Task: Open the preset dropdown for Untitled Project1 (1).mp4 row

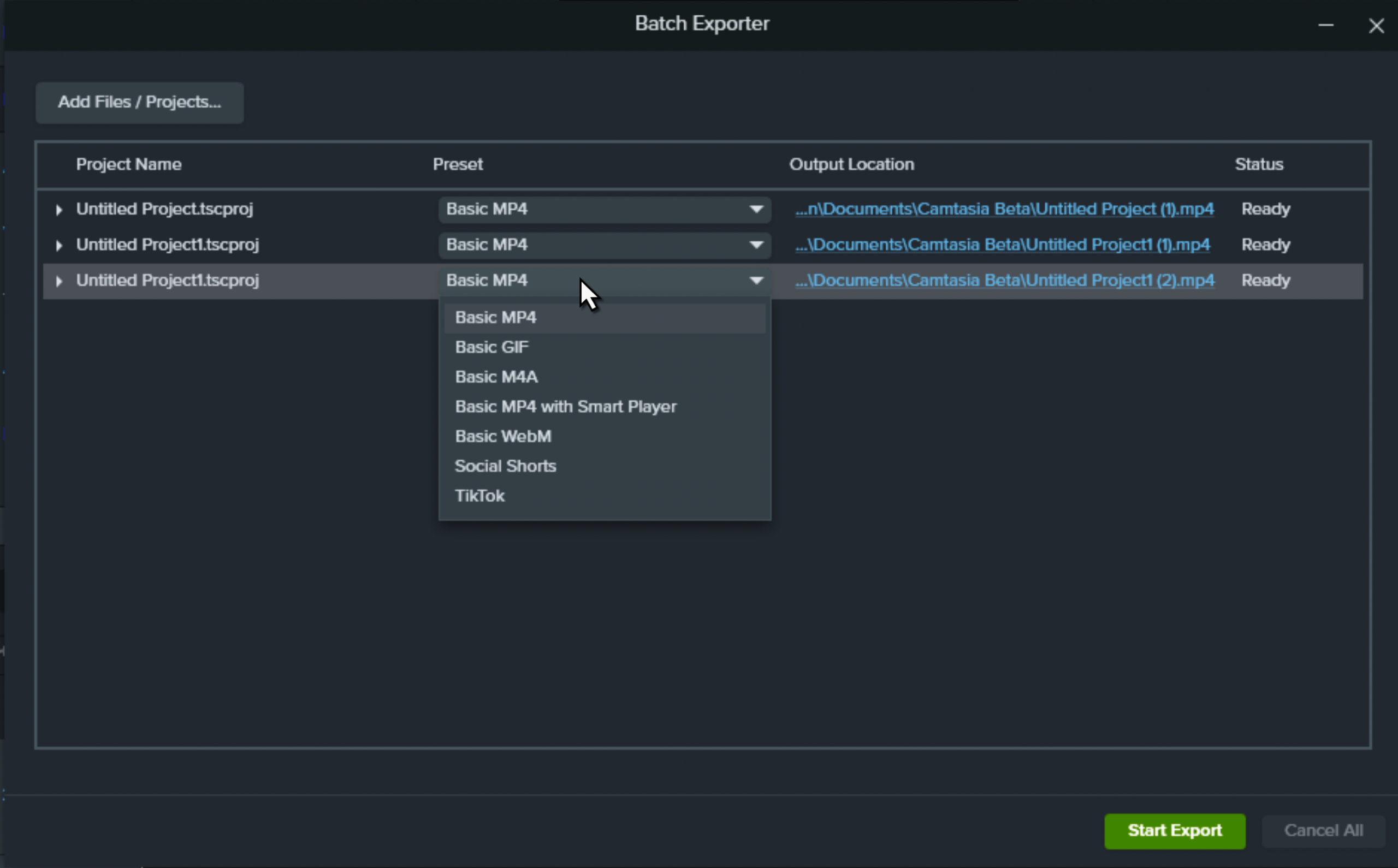Action: [605, 245]
